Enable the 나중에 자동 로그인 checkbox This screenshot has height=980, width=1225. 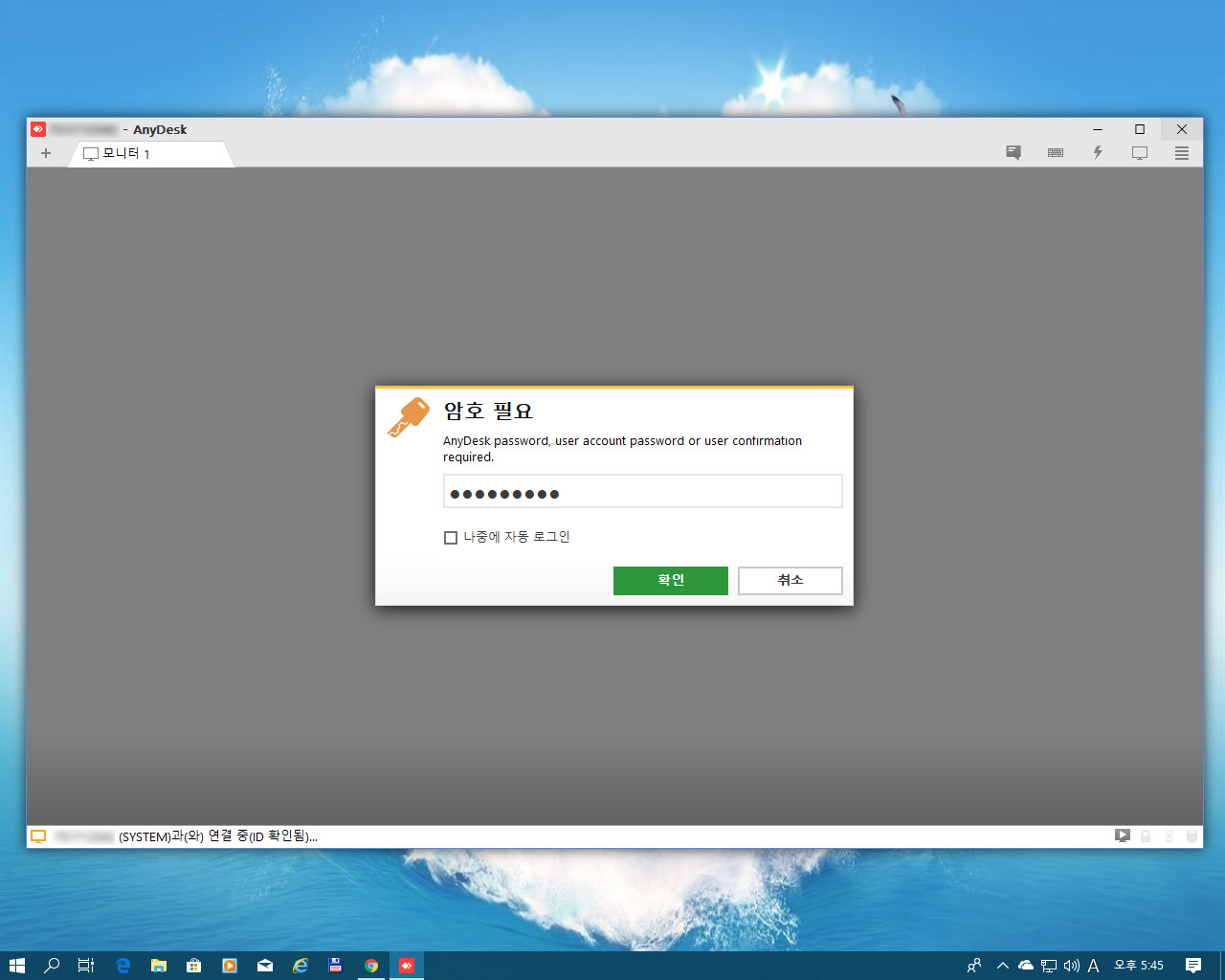point(451,538)
